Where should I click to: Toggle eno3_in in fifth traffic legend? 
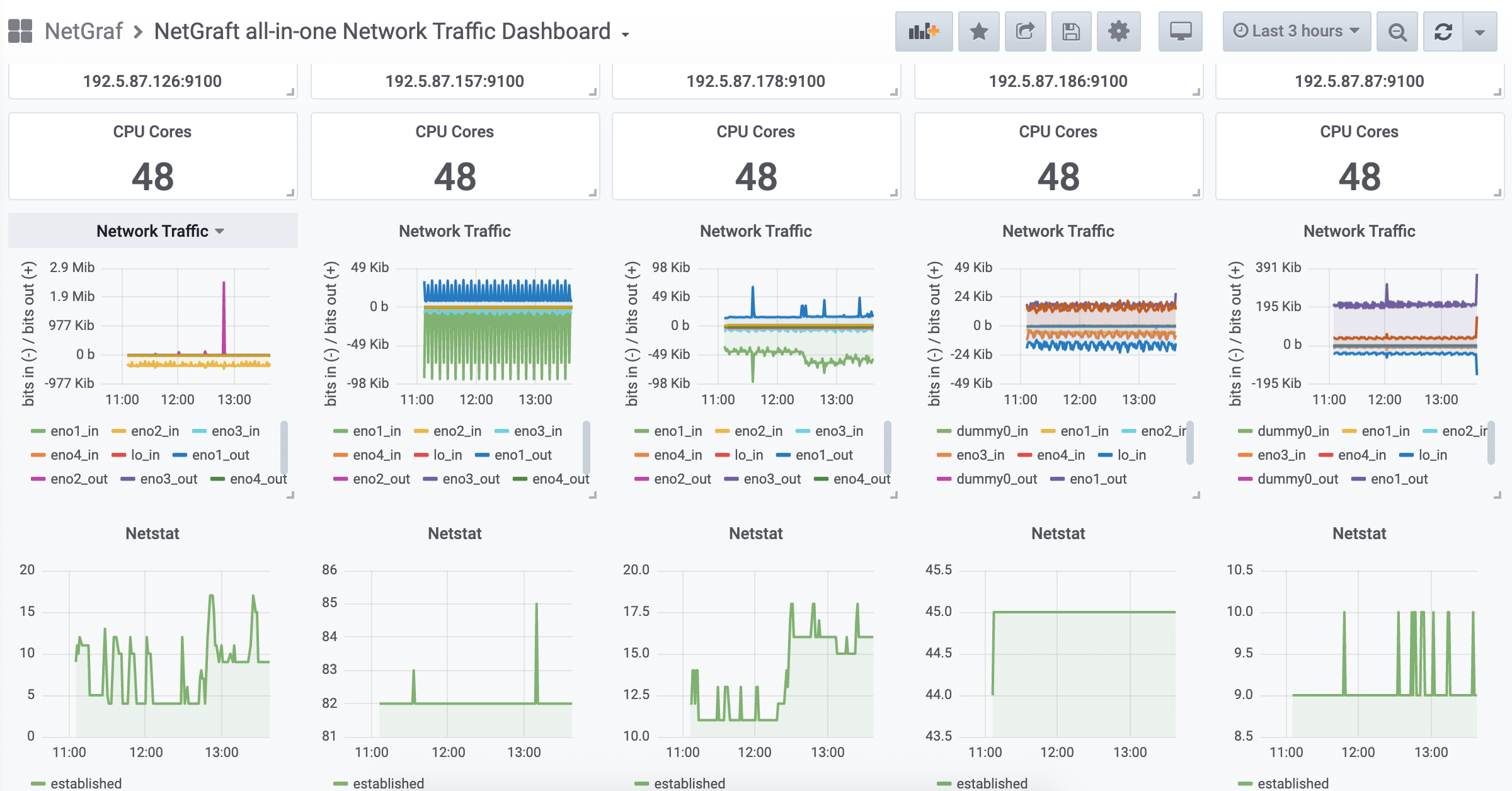point(1281,455)
